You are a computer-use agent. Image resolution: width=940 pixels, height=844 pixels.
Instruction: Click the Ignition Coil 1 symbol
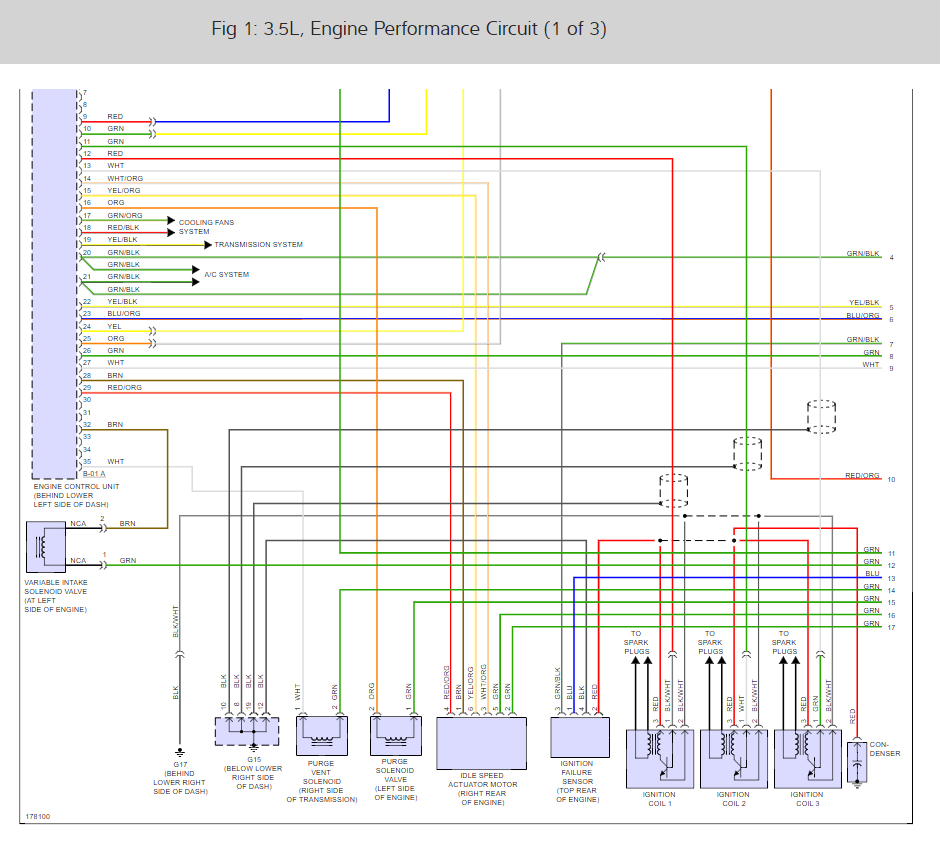(x=659, y=758)
